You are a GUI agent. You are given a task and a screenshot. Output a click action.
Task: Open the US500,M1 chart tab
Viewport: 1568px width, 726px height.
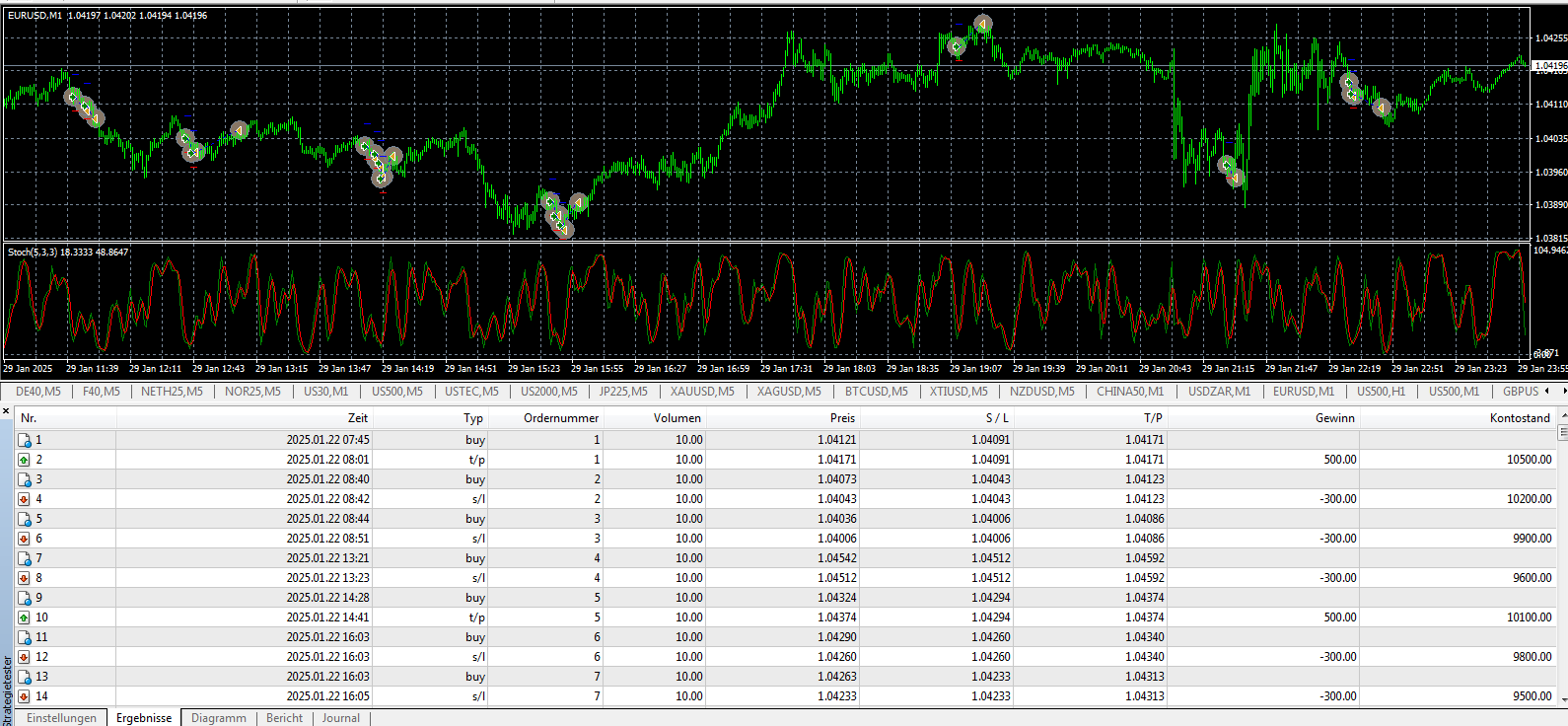pos(1455,392)
